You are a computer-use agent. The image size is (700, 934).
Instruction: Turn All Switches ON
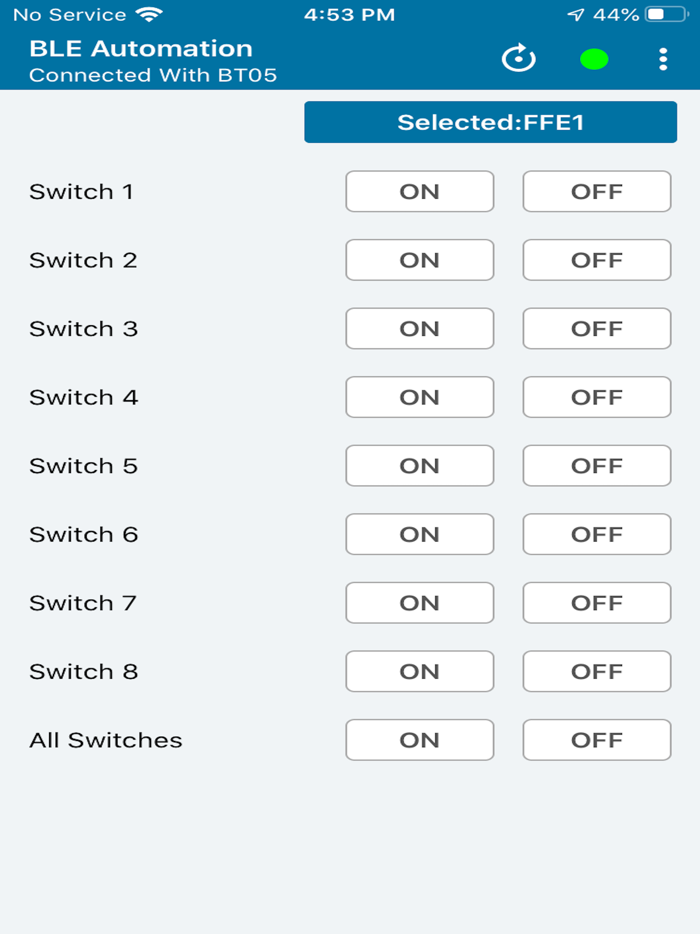(419, 740)
